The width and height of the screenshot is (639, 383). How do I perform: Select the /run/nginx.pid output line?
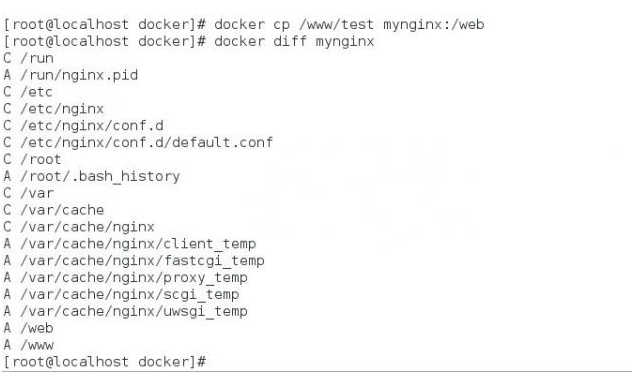tap(71, 75)
